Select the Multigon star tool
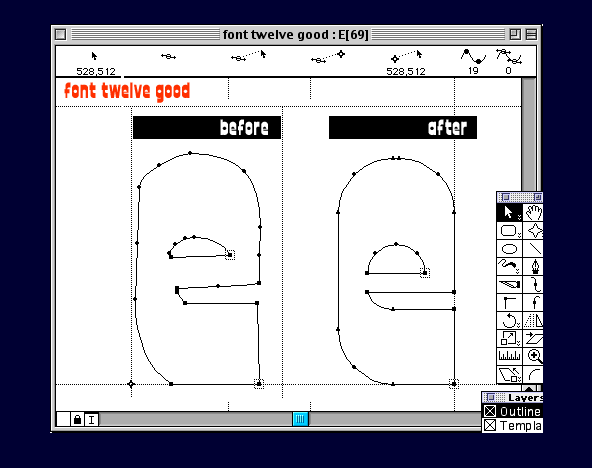This screenshot has width=592, height=468. [534, 231]
